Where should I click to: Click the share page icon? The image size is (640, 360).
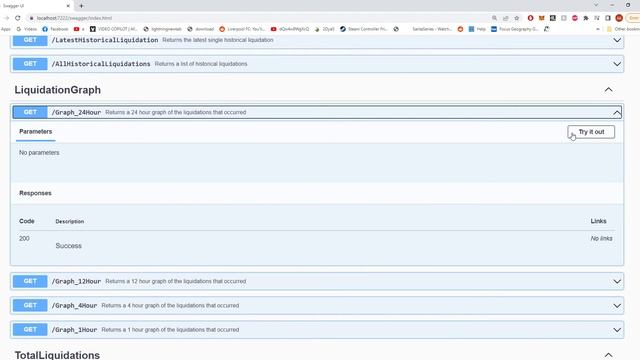click(505, 18)
